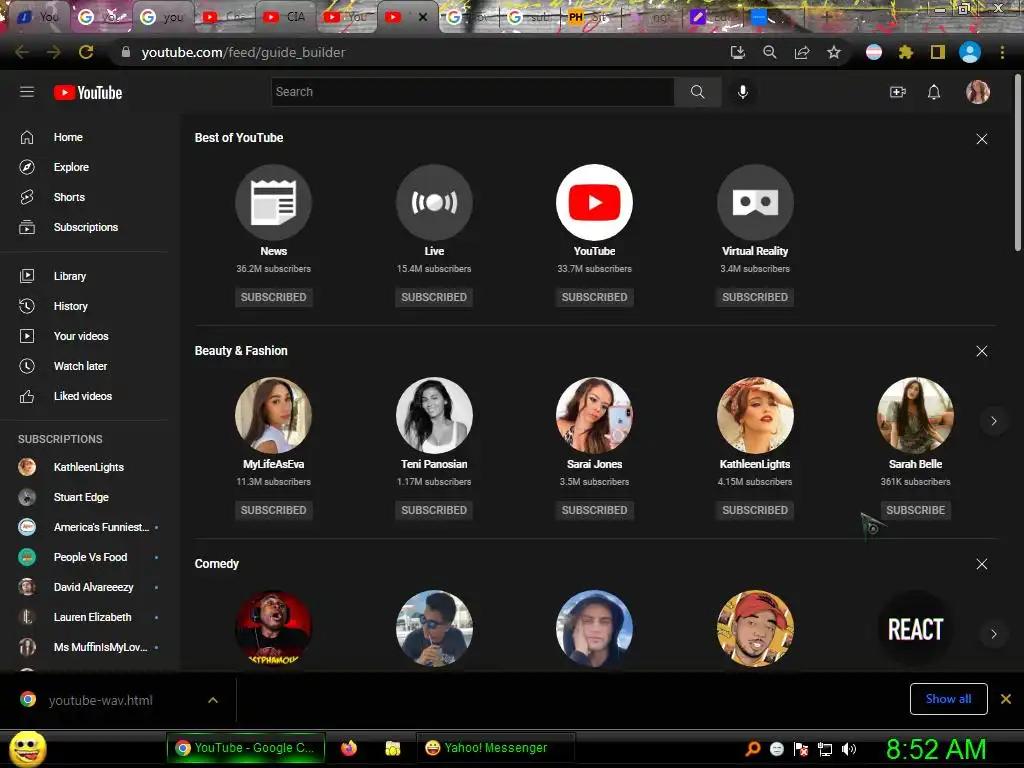Open Lauren Elizabeth subscription
This screenshot has width=1024, height=768.
[x=90, y=617]
